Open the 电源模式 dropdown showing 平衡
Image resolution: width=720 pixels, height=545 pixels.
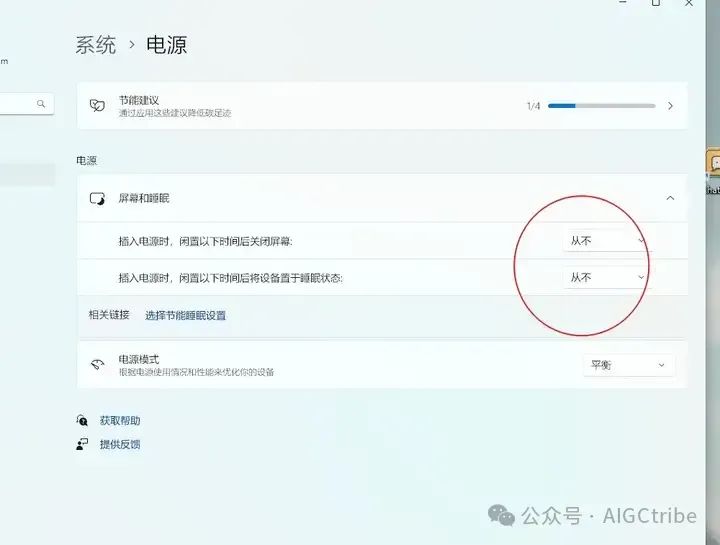[x=629, y=365]
